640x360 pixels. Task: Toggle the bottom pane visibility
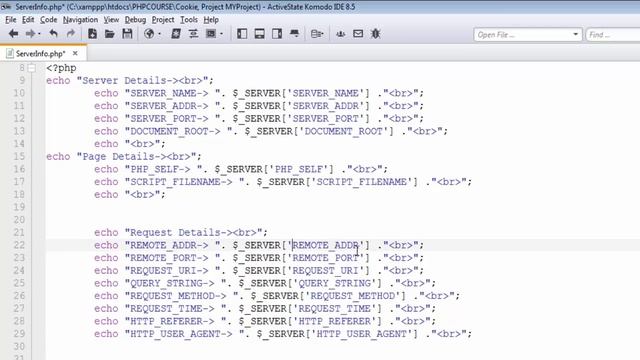click(260, 34)
